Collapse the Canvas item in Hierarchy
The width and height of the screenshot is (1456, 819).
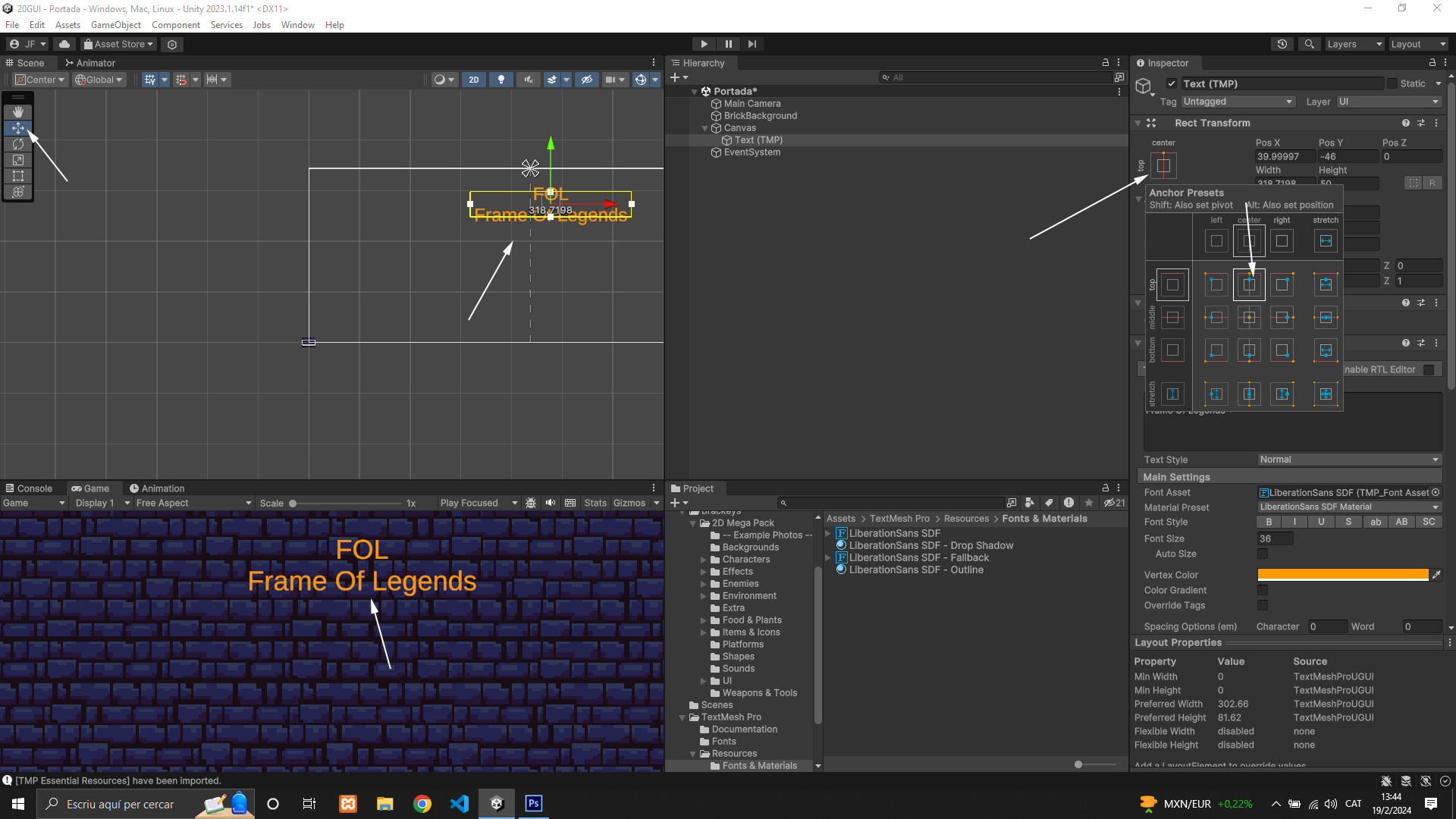tap(704, 128)
